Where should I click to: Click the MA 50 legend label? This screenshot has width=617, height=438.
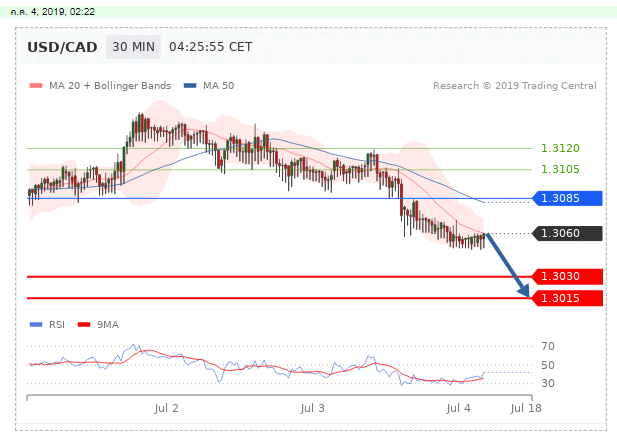(218, 85)
